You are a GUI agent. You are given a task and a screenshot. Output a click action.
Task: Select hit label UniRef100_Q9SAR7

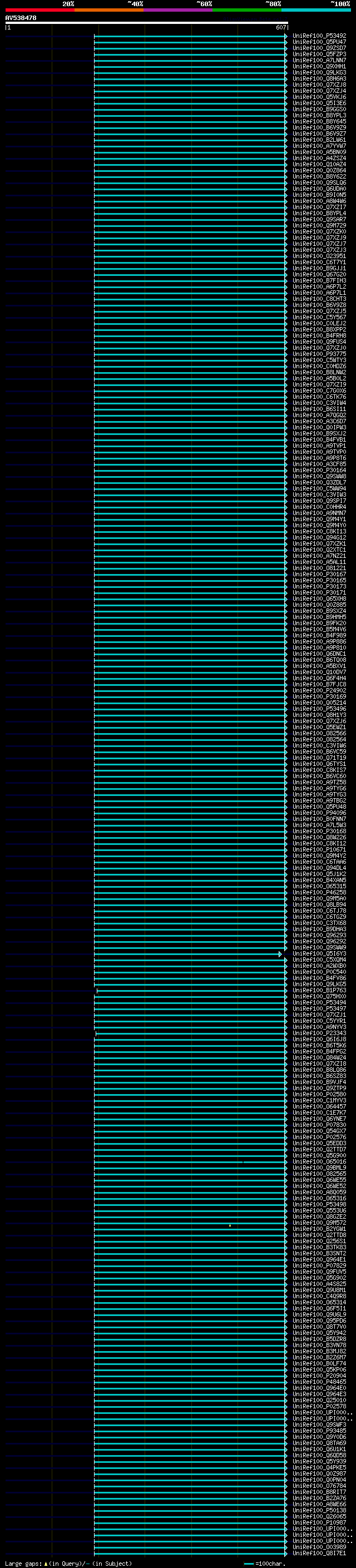(x=319, y=219)
